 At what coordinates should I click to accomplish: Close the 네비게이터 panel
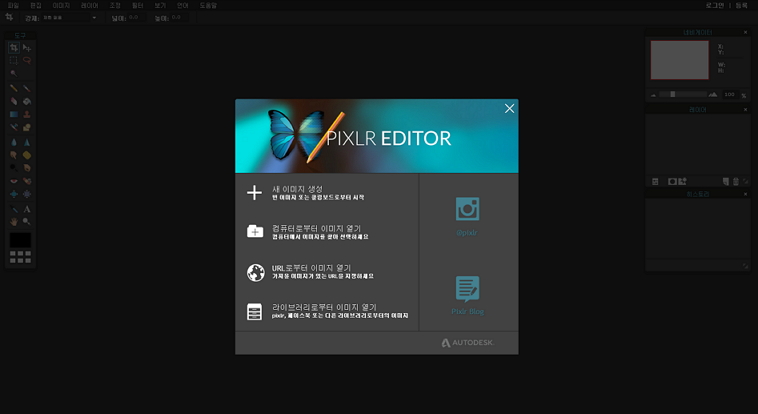(x=745, y=32)
